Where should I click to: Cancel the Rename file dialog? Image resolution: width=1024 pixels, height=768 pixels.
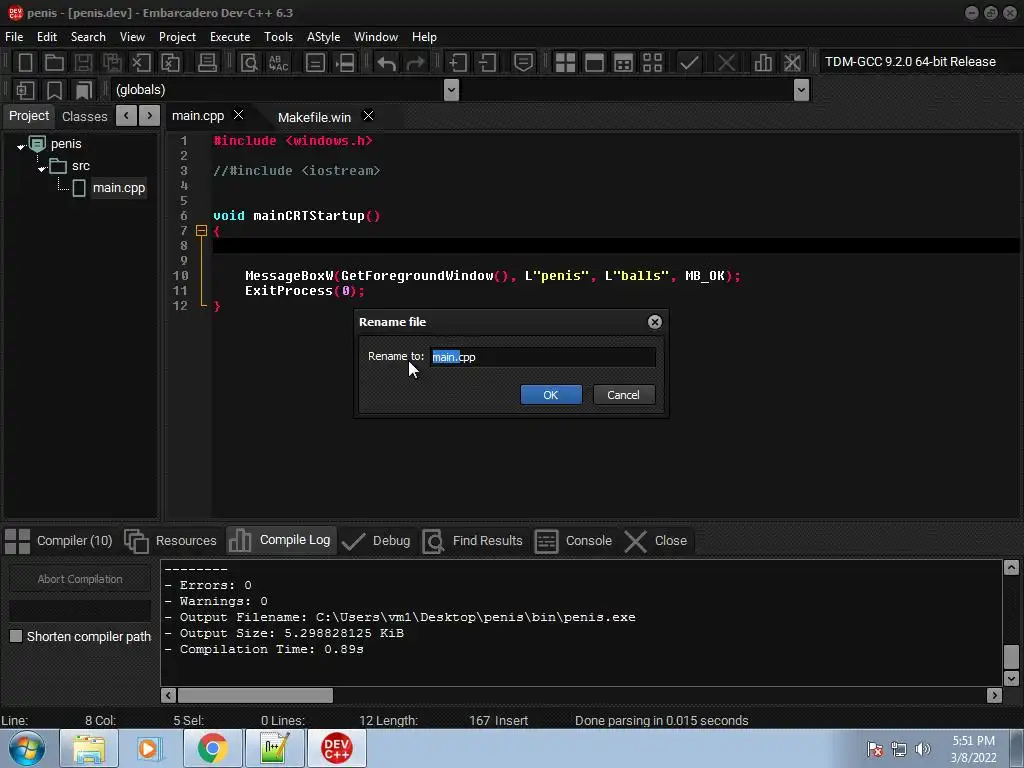(624, 395)
